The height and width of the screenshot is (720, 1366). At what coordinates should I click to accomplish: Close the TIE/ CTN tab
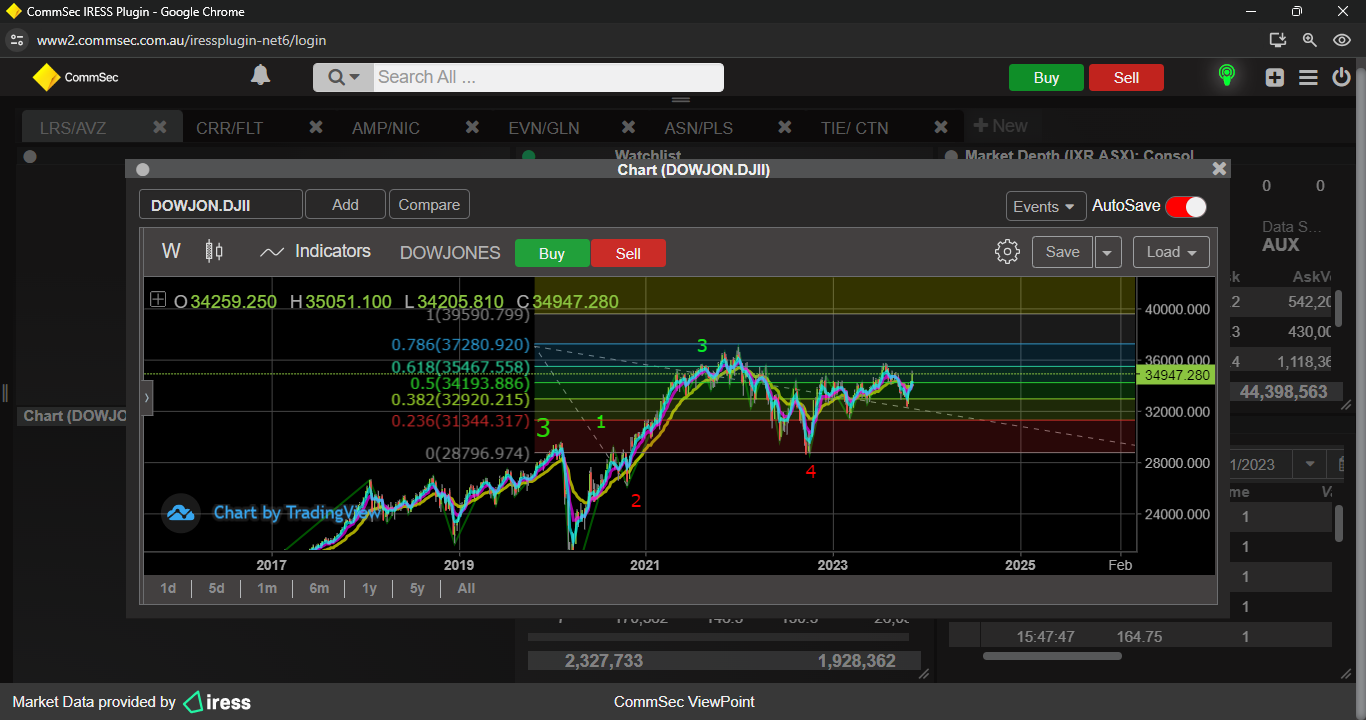(x=941, y=127)
